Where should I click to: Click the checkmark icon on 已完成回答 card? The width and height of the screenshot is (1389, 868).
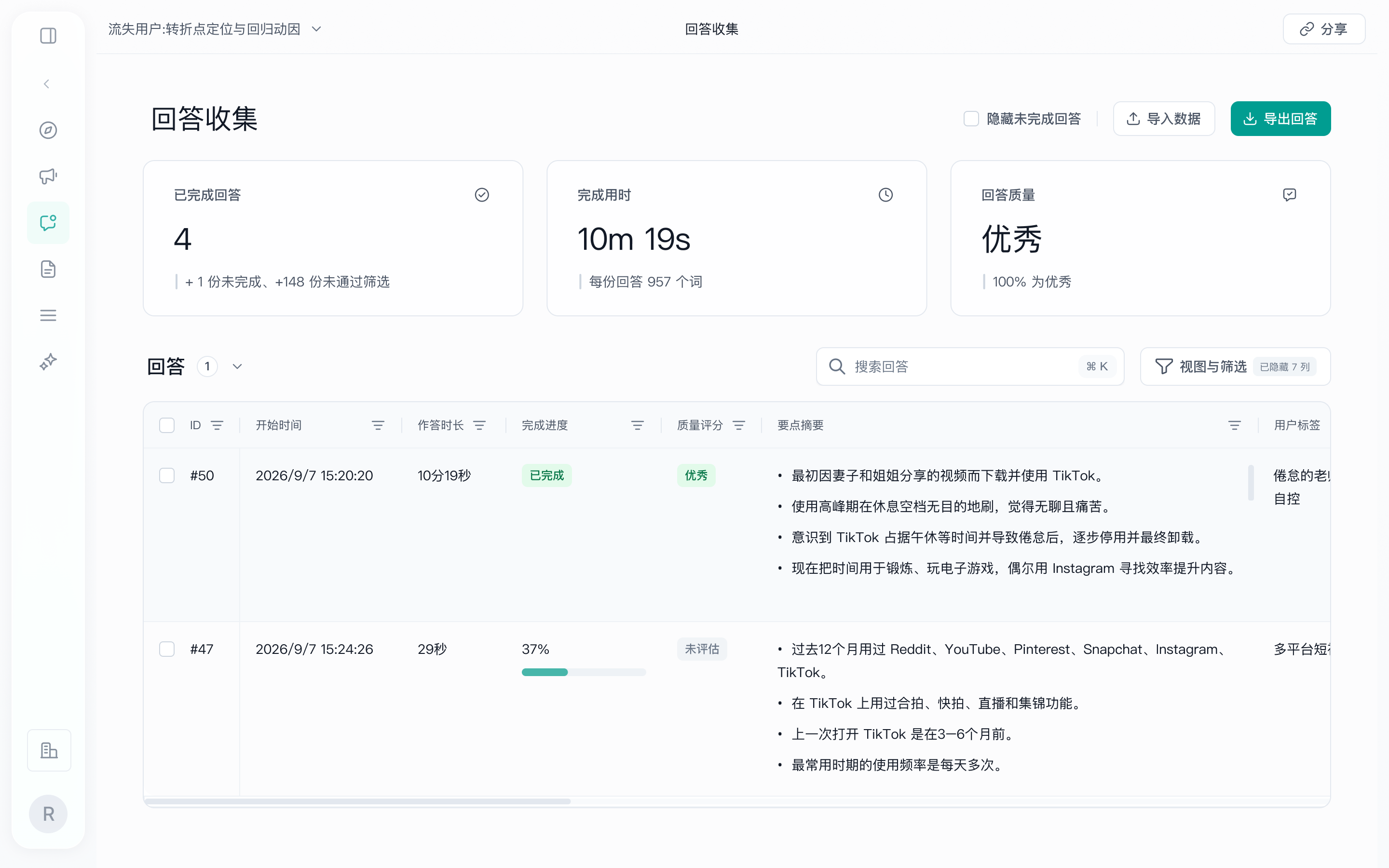(x=482, y=195)
